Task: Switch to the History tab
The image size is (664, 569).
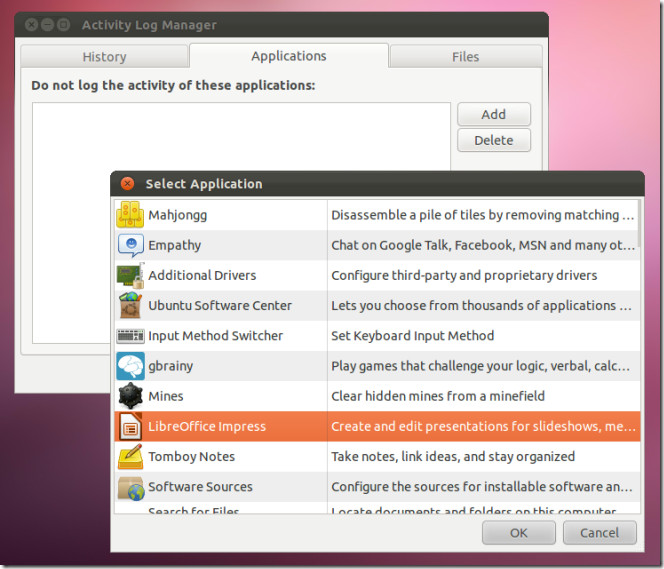Action: [104, 56]
